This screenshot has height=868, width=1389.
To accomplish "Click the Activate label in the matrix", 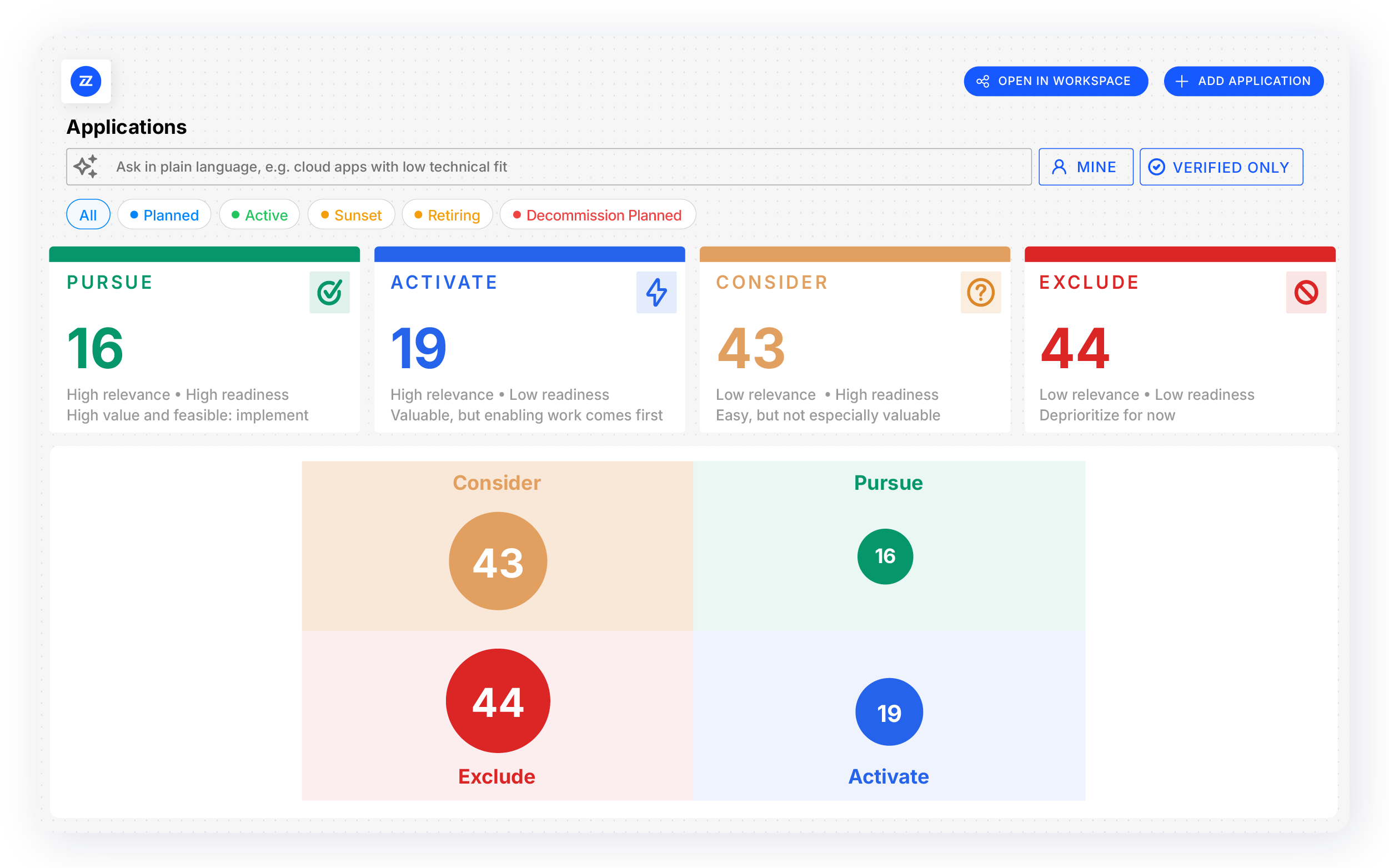I will pos(889,777).
